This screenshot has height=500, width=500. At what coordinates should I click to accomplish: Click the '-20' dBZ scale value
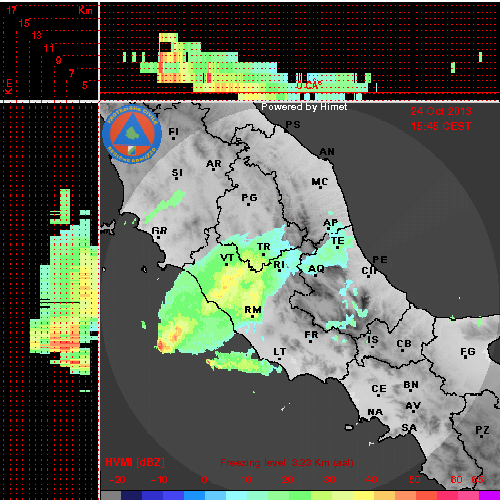pyautogui.click(x=117, y=480)
